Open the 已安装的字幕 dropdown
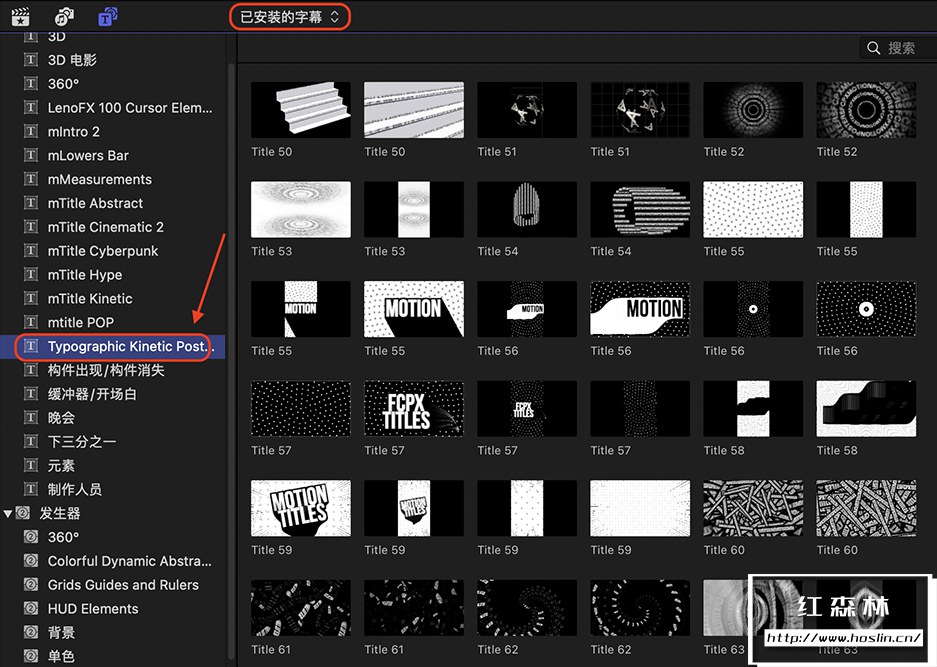This screenshot has width=937, height=667. click(x=290, y=17)
